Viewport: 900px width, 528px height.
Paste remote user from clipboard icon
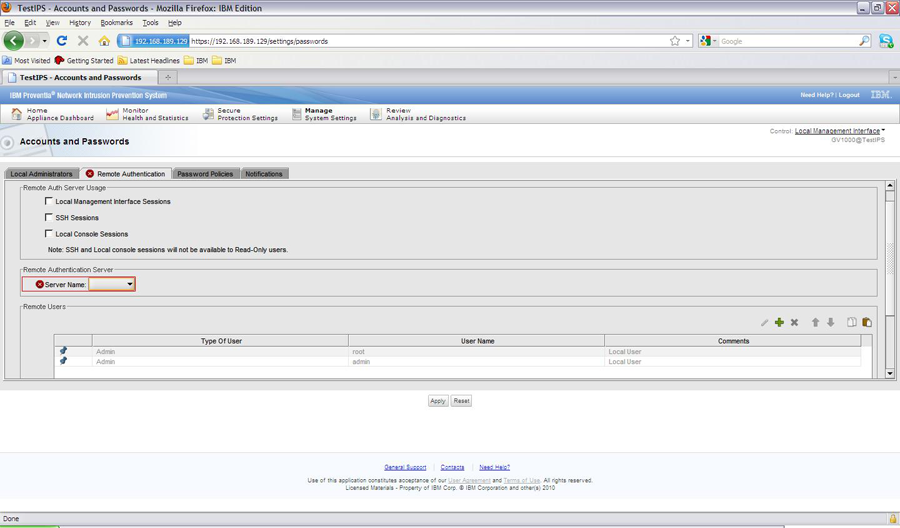pyautogui.click(x=867, y=323)
